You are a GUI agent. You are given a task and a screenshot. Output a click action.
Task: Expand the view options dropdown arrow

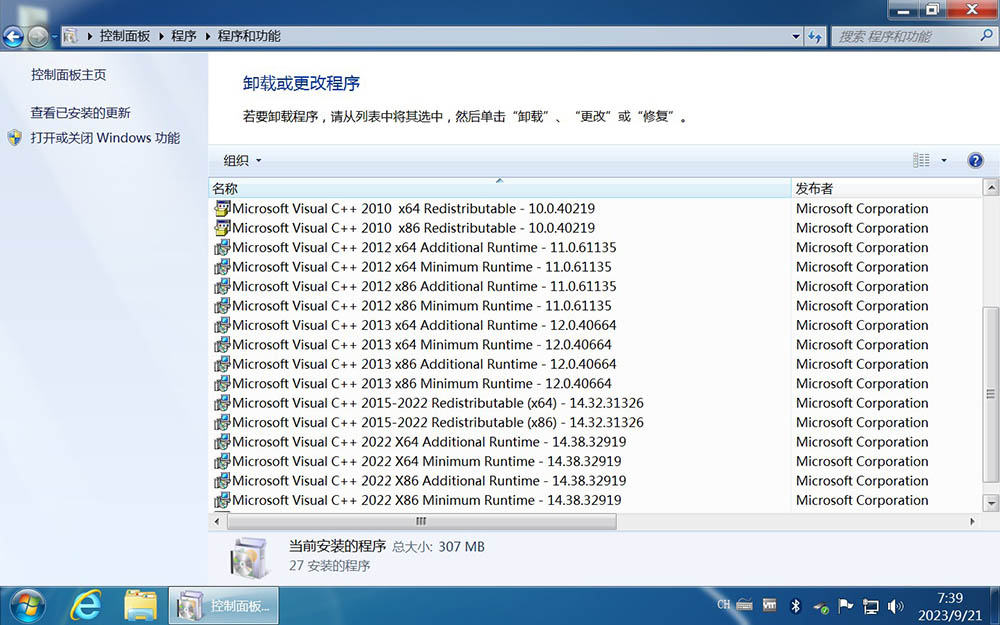[944, 160]
